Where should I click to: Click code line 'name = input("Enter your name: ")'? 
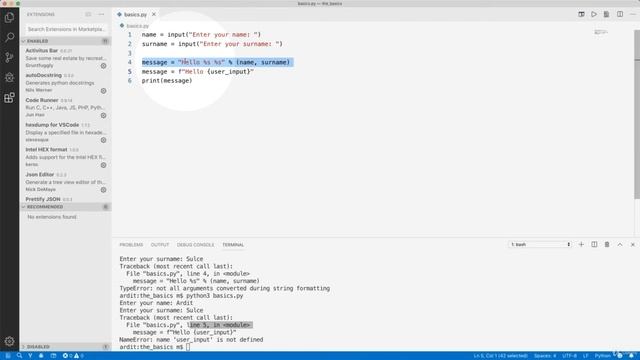[x=201, y=35]
